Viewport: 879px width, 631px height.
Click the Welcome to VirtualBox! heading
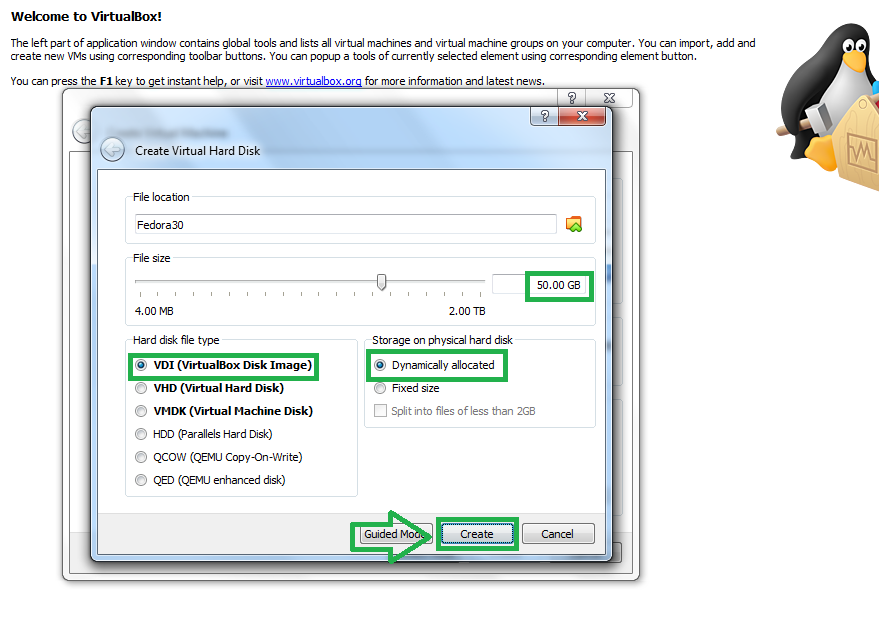86,16
